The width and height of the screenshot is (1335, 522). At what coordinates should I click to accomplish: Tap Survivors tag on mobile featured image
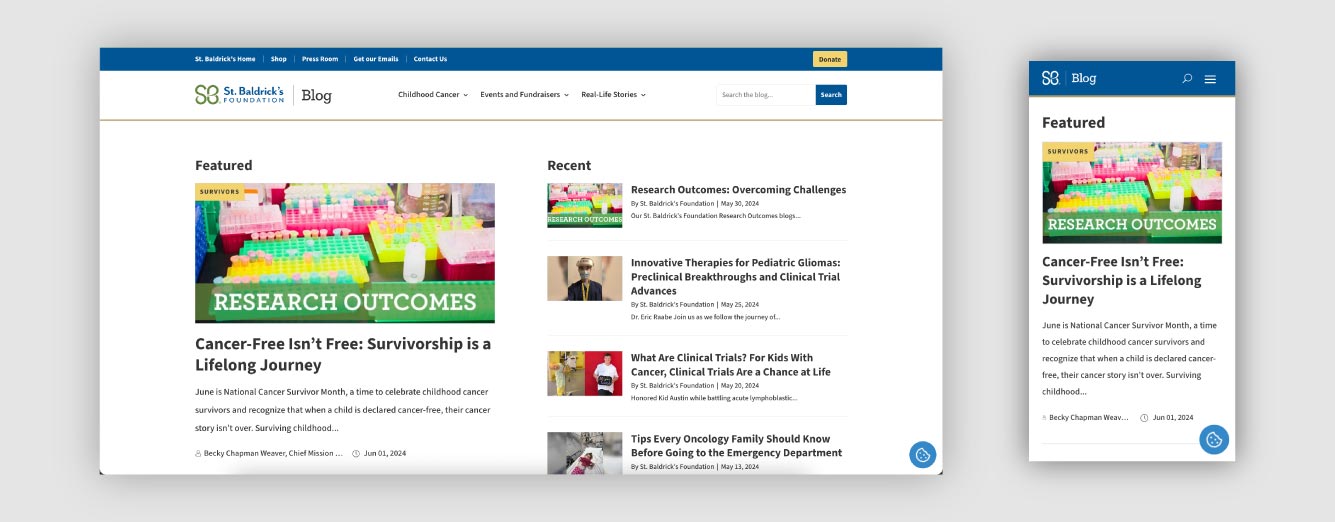pos(1068,151)
